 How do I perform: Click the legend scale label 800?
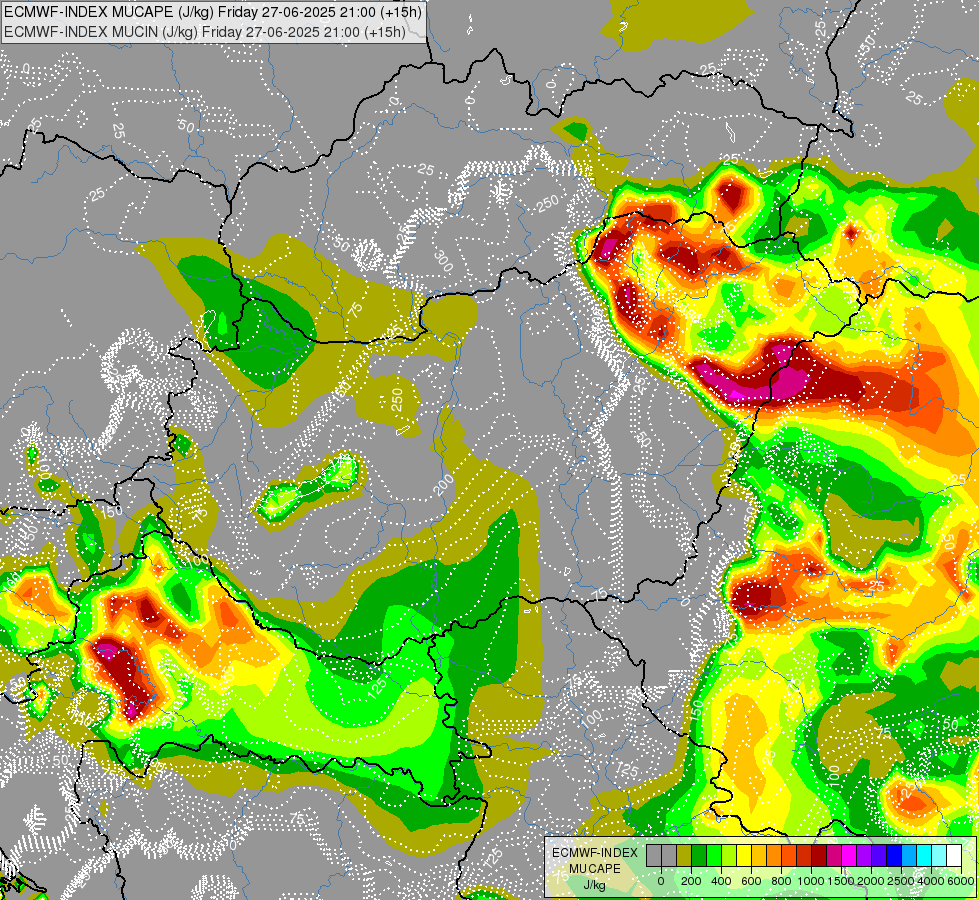(x=781, y=881)
